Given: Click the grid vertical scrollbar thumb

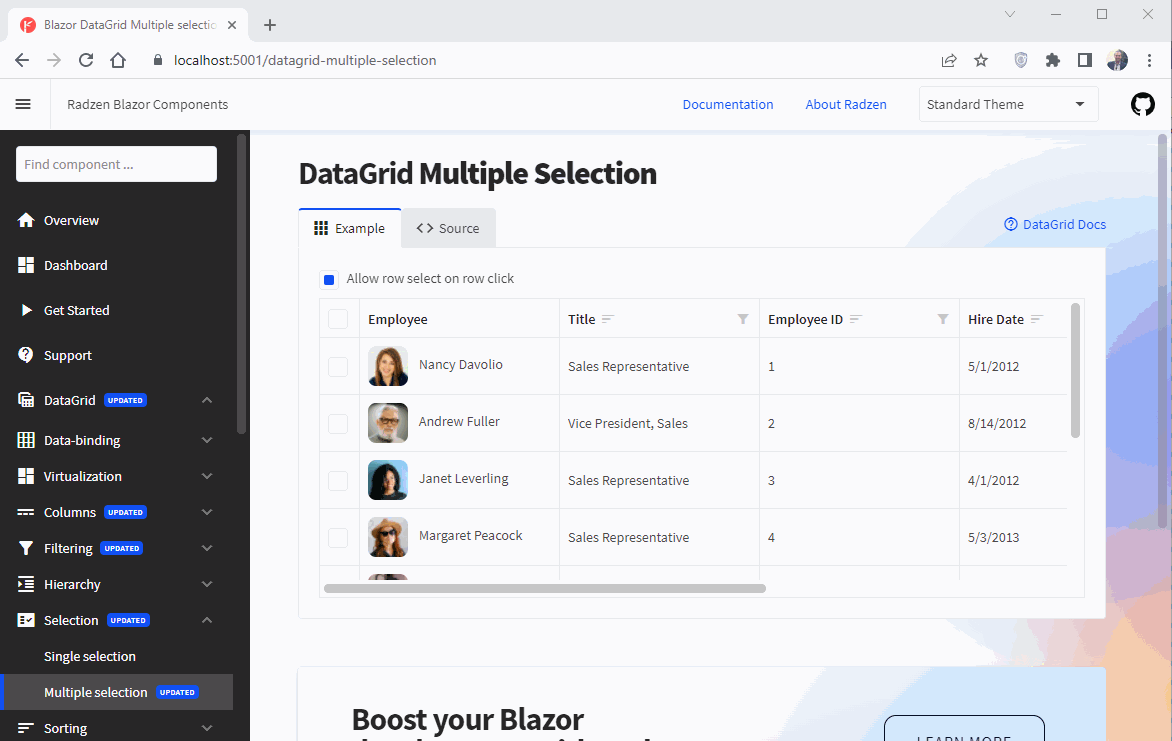Looking at the screenshot, I should coord(1076,370).
